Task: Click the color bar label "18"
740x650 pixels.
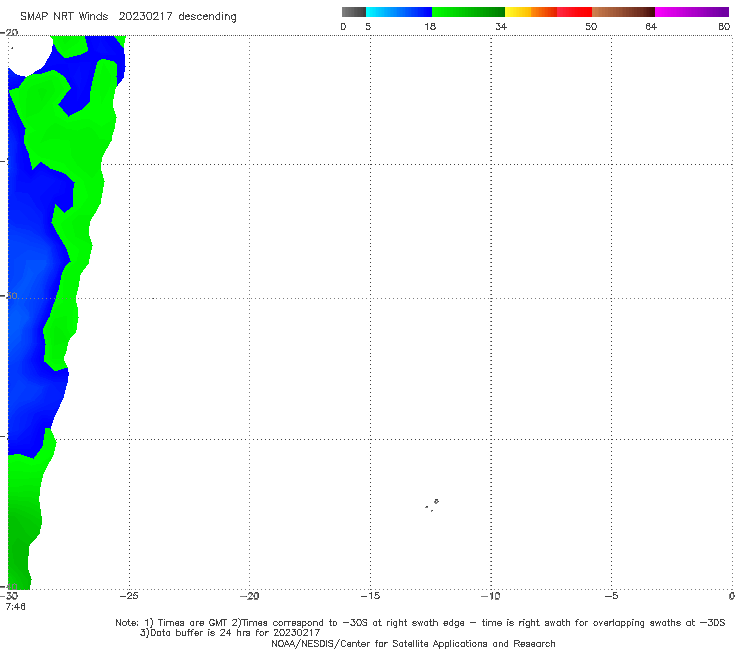Action: pyautogui.click(x=430, y=27)
